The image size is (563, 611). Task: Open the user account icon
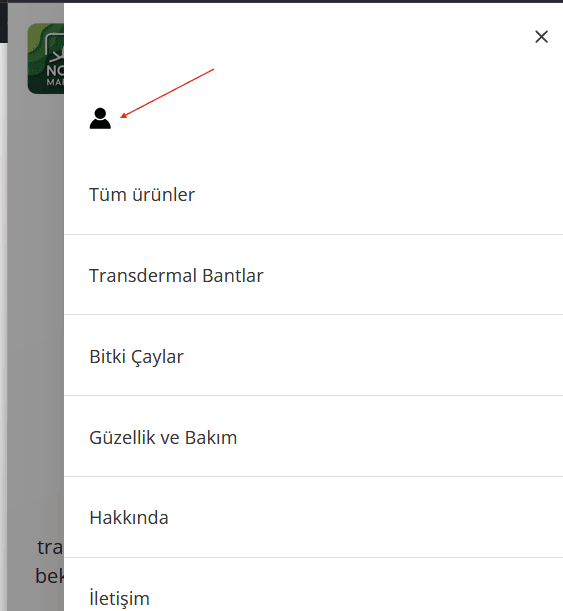tap(100, 118)
